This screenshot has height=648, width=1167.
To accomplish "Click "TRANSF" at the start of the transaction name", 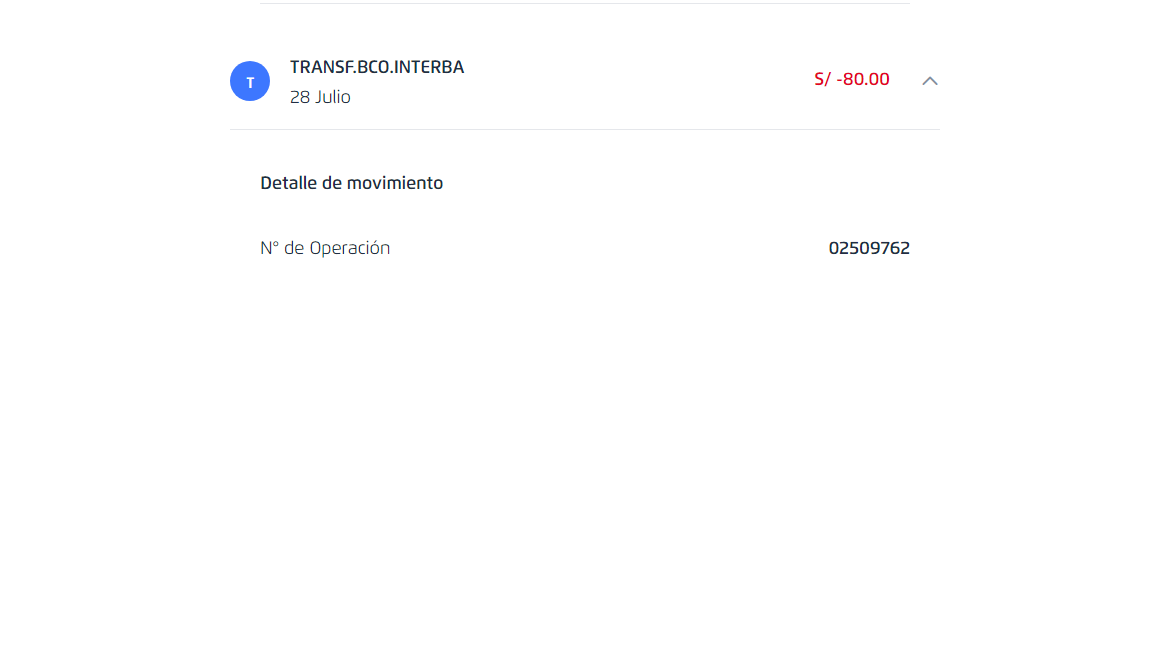I will (x=320, y=67).
